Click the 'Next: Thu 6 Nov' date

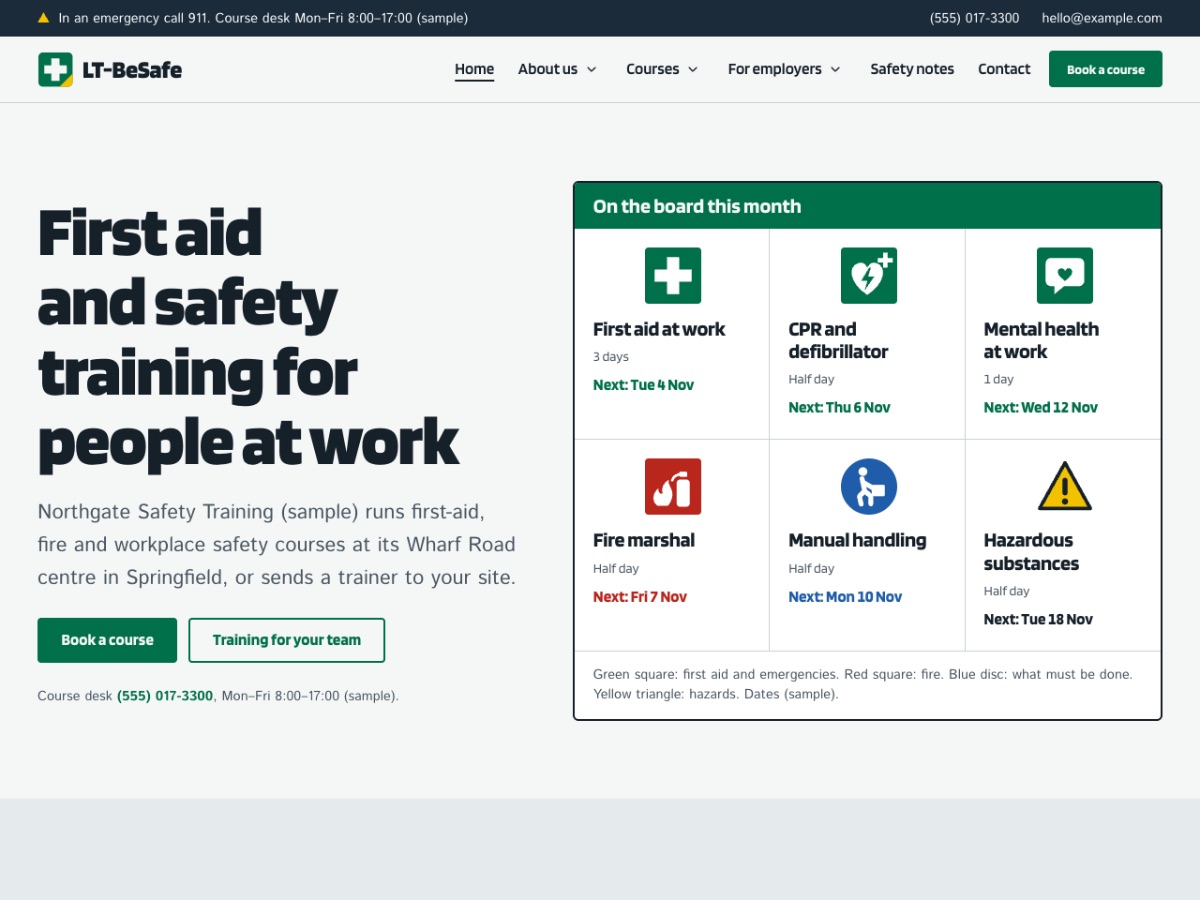[839, 407]
